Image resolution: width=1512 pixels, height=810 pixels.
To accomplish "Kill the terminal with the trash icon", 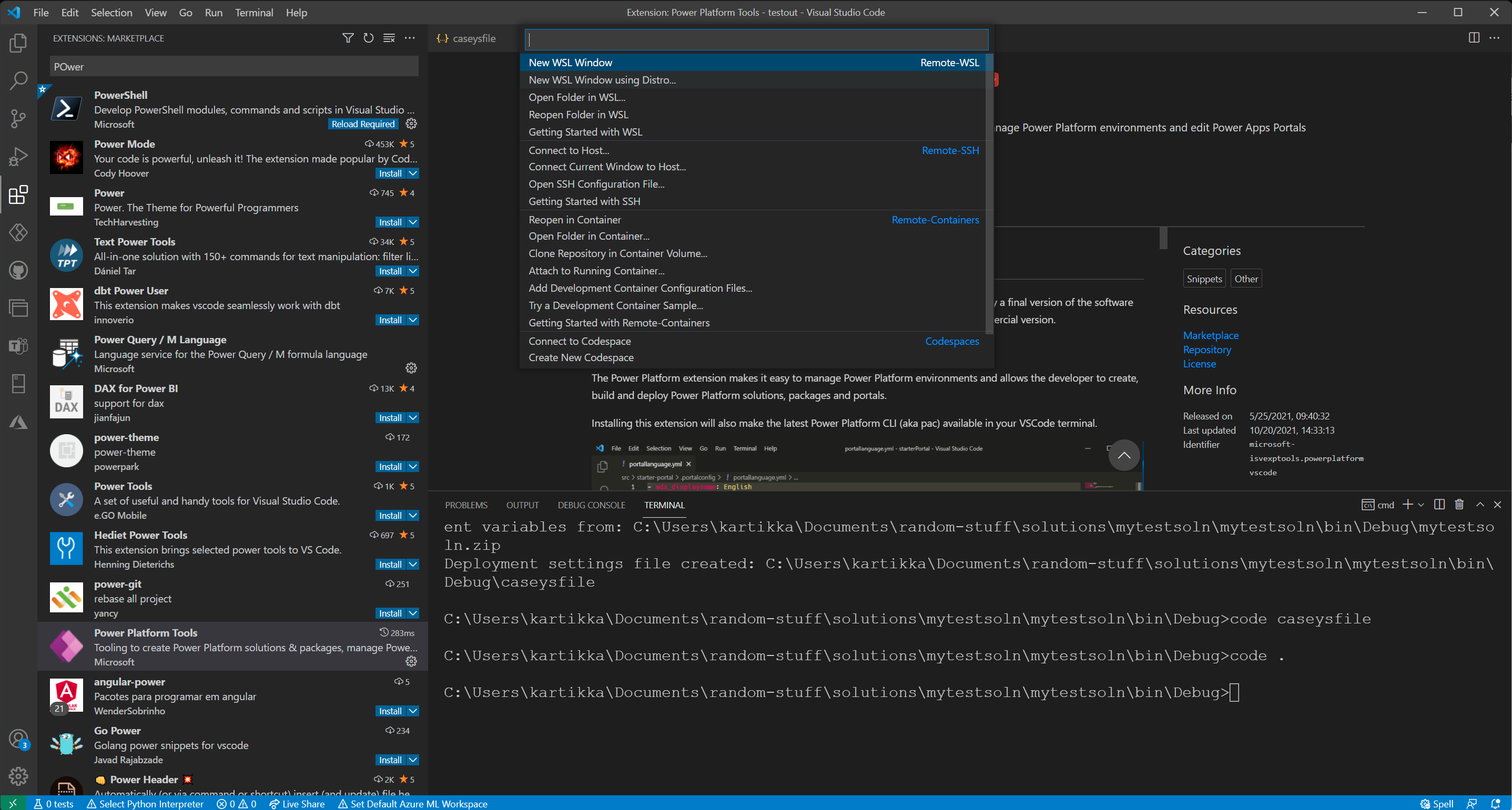I will [1459, 505].
